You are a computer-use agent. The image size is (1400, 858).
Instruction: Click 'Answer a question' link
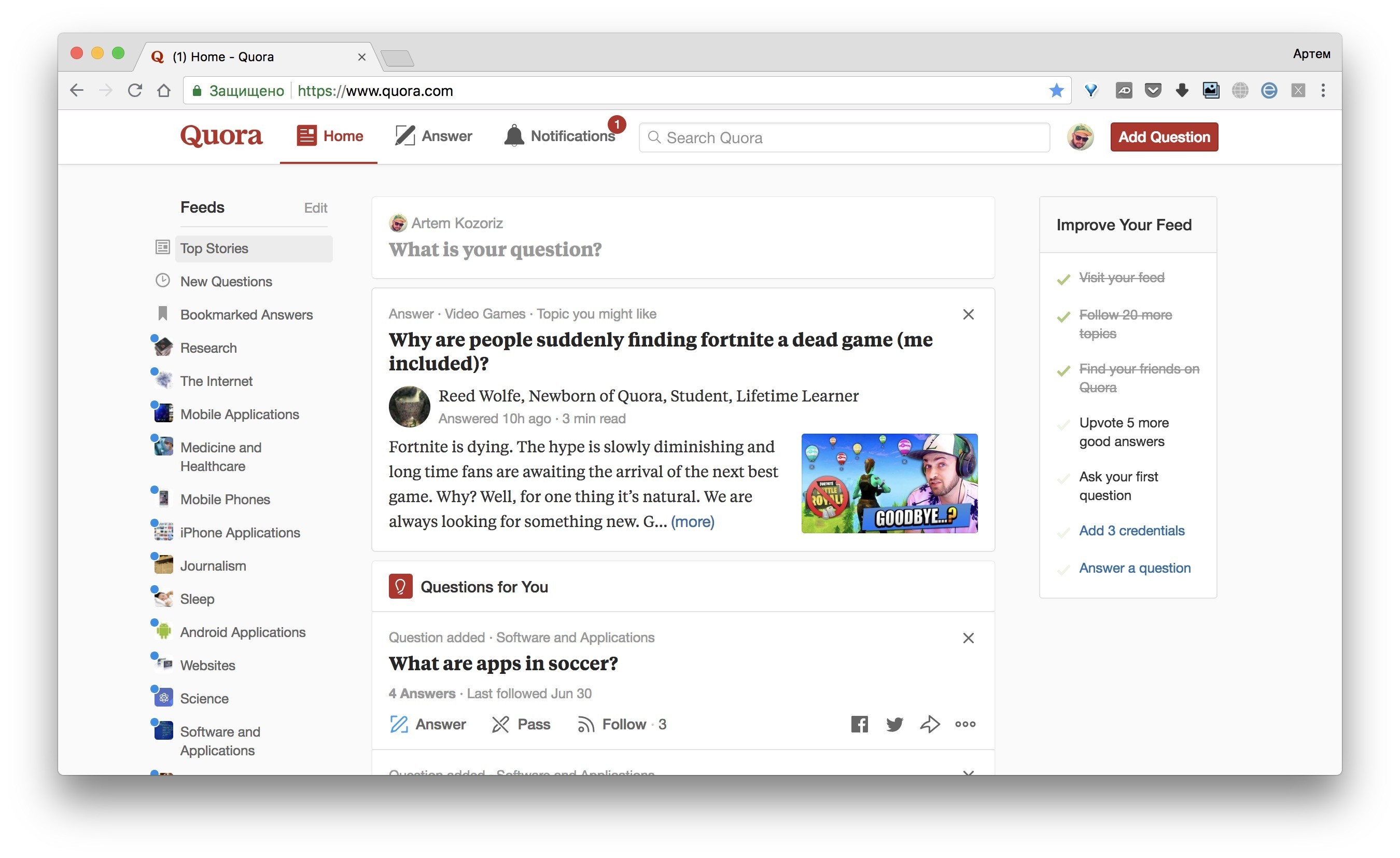[x=1135, y=569]
